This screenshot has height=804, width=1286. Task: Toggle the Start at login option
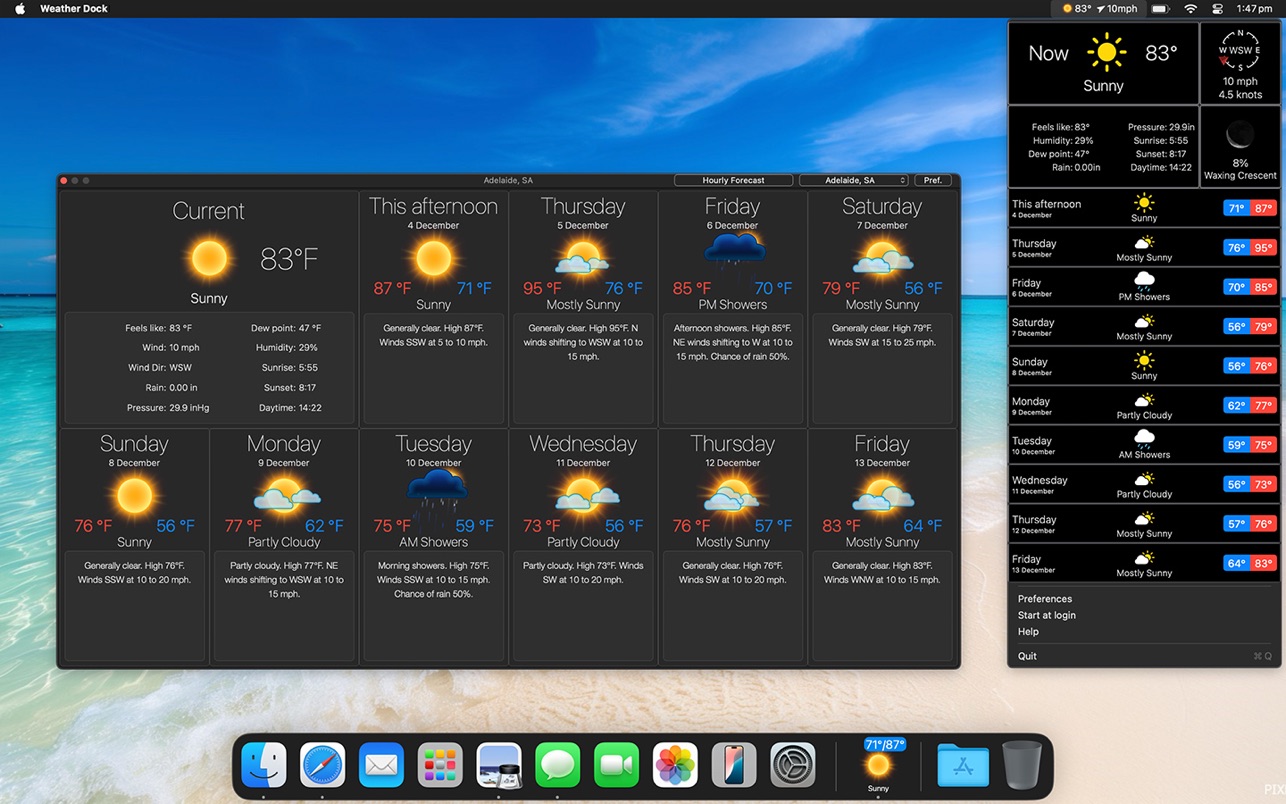(1046, 615)
